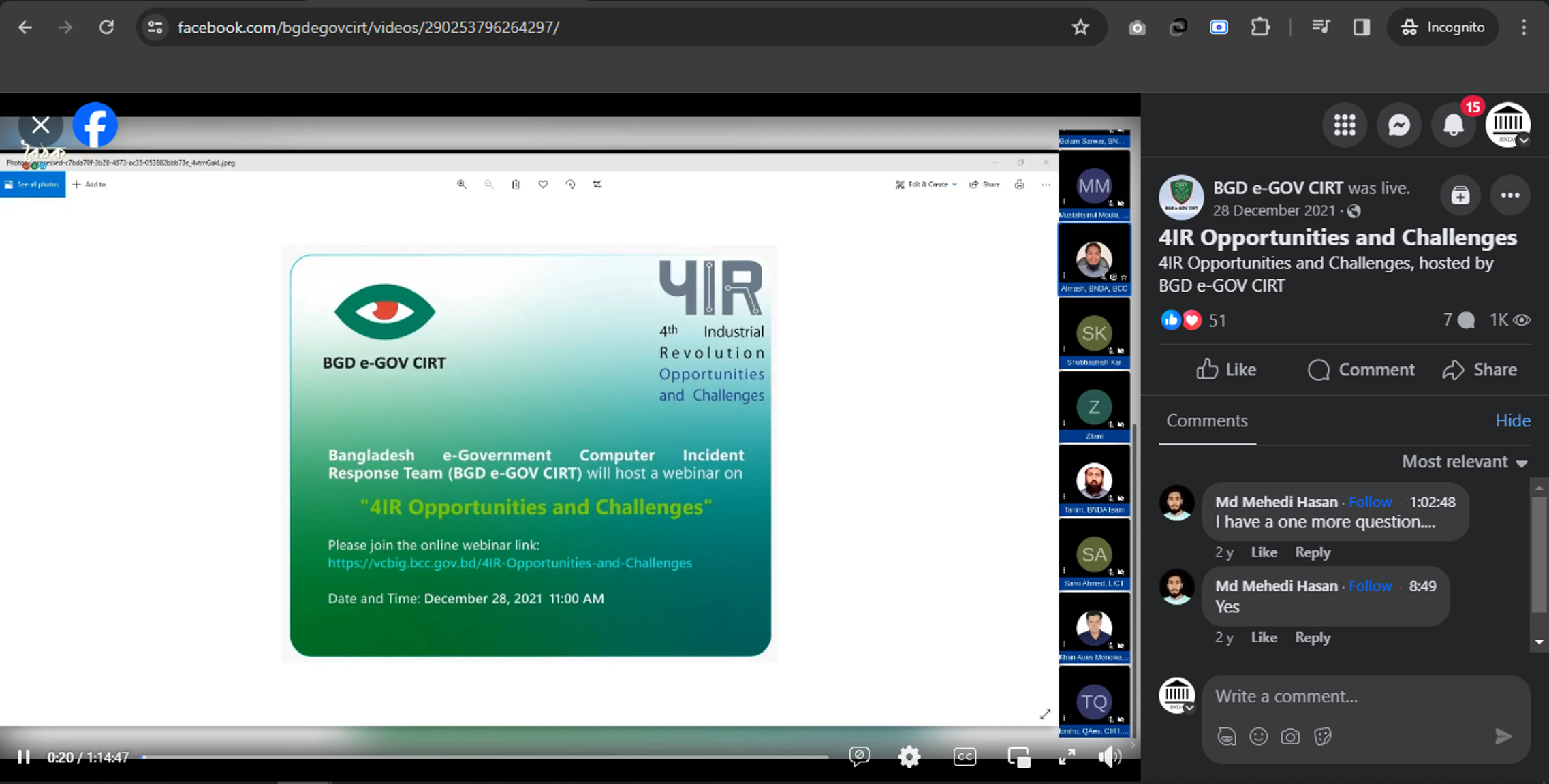Open Chrome three-dot menu
This screenshot has width=1549, height=784.
point(1524,27)
